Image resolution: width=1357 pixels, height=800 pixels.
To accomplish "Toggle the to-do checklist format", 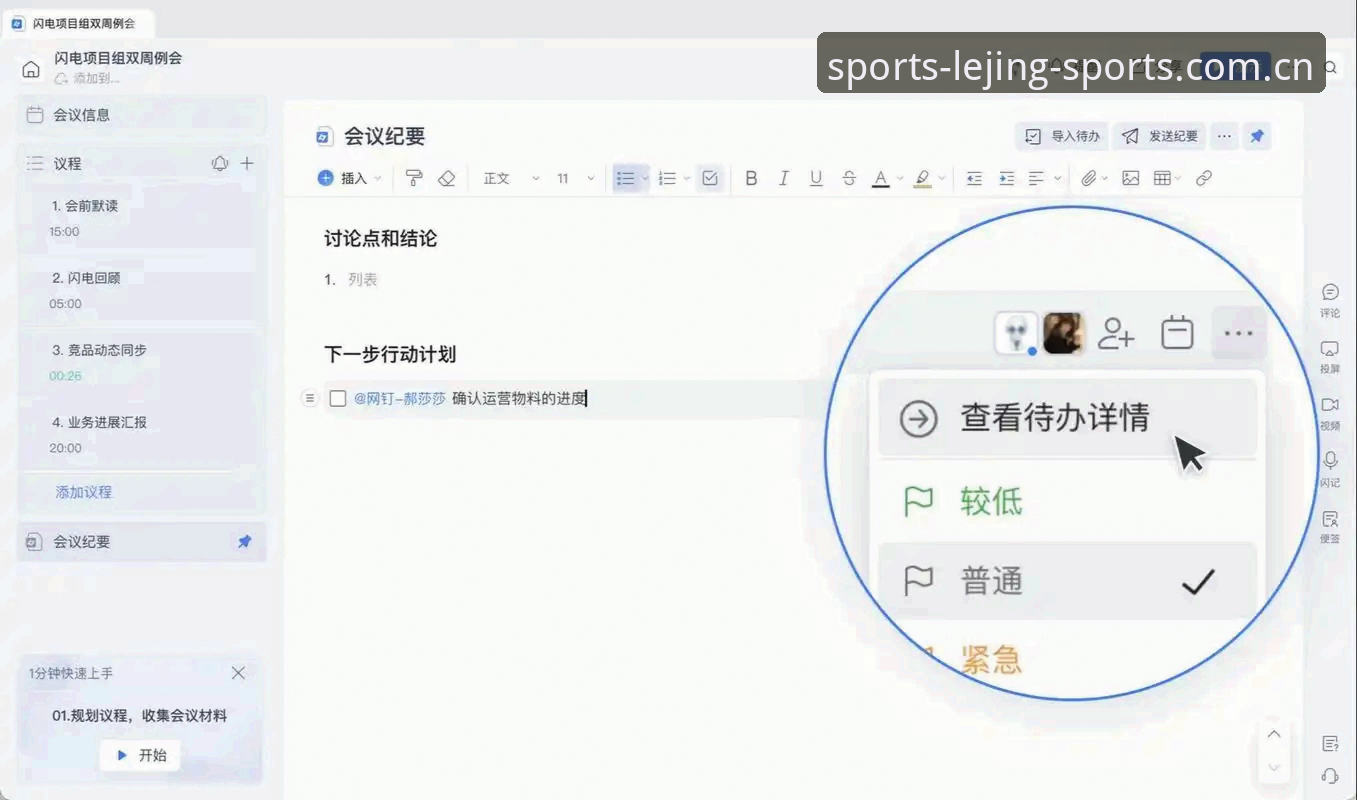I will 710,178.
